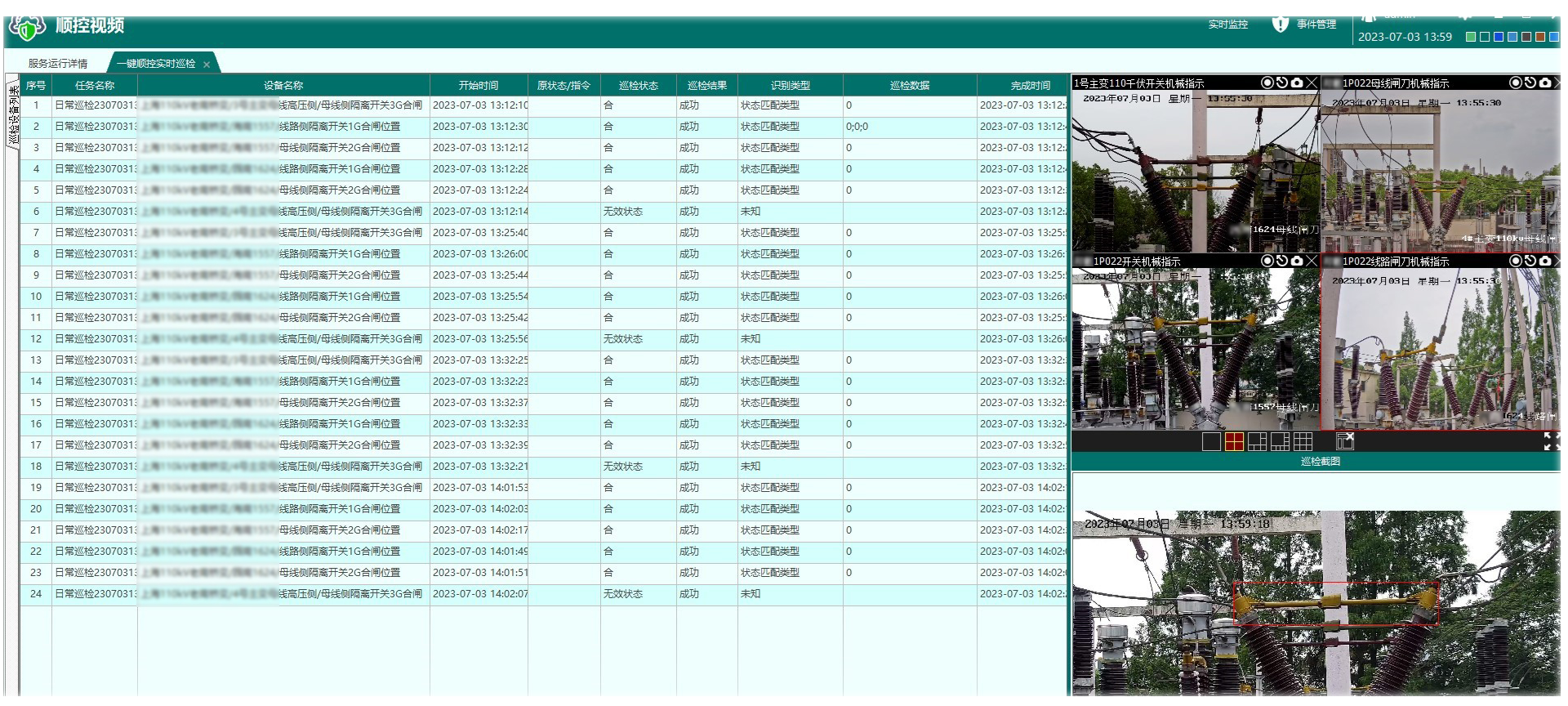Switch to the 服务运行详情 tab
Image resolution: width=1568 pixels, height=706 pixels.
(x=57, y=63)
